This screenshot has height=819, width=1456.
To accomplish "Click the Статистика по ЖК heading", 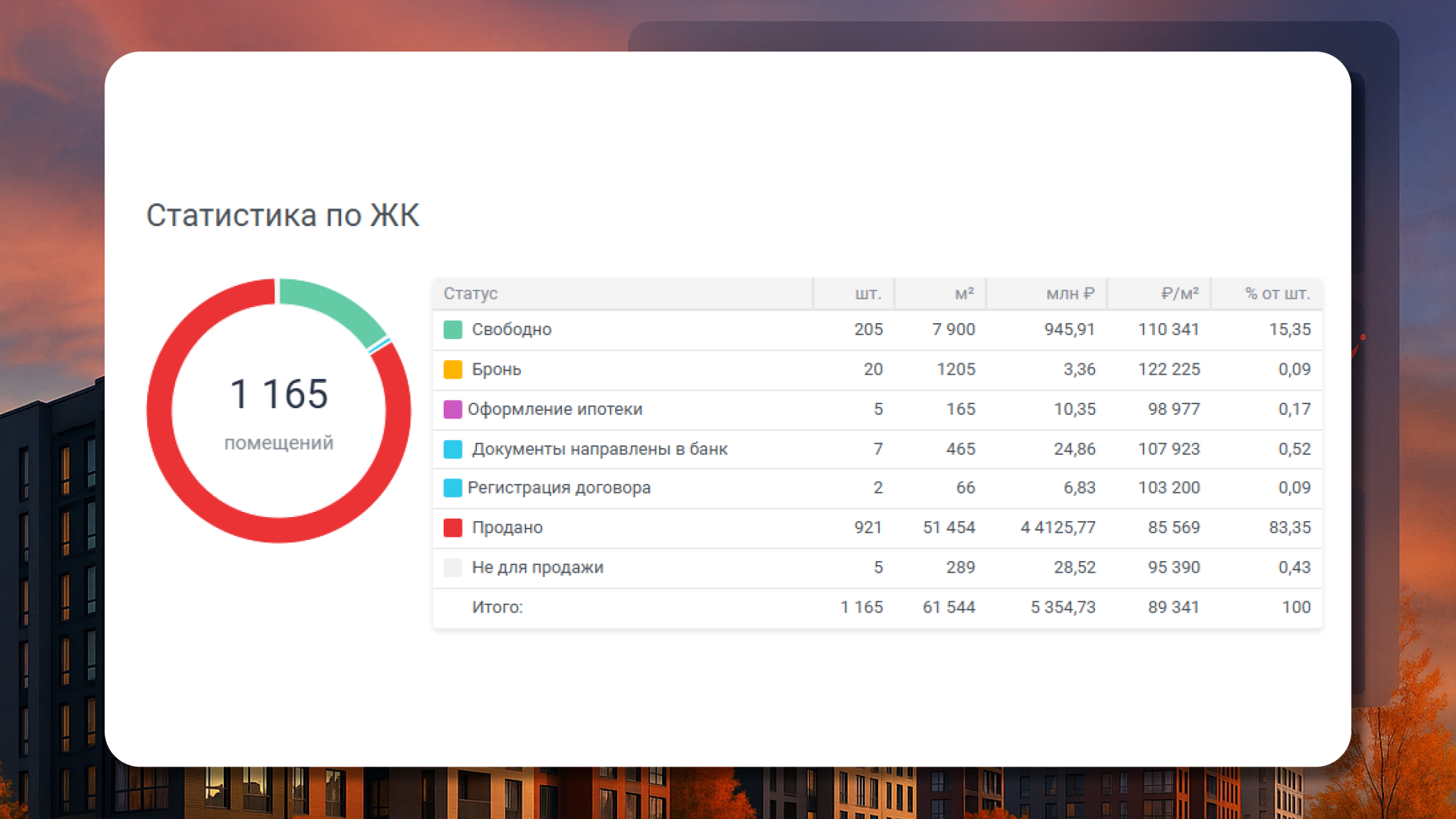I will (282, 215).
